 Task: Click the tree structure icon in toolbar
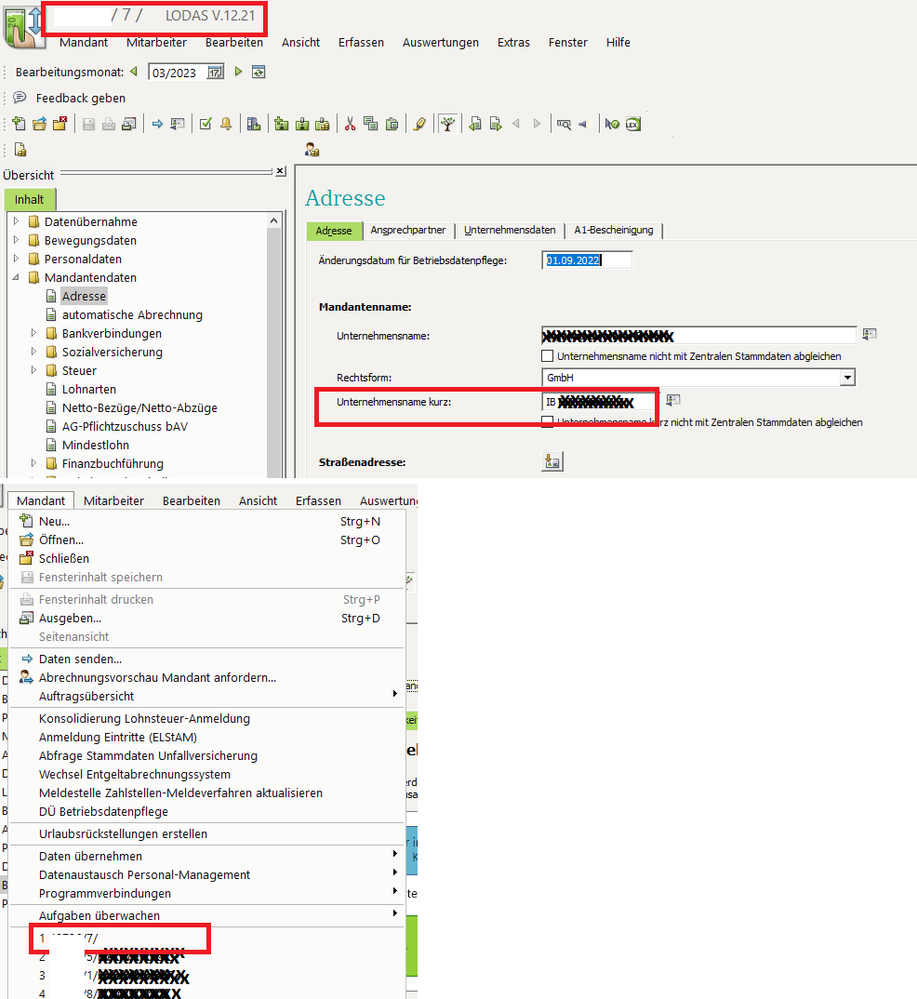click(x=449, y=124)
